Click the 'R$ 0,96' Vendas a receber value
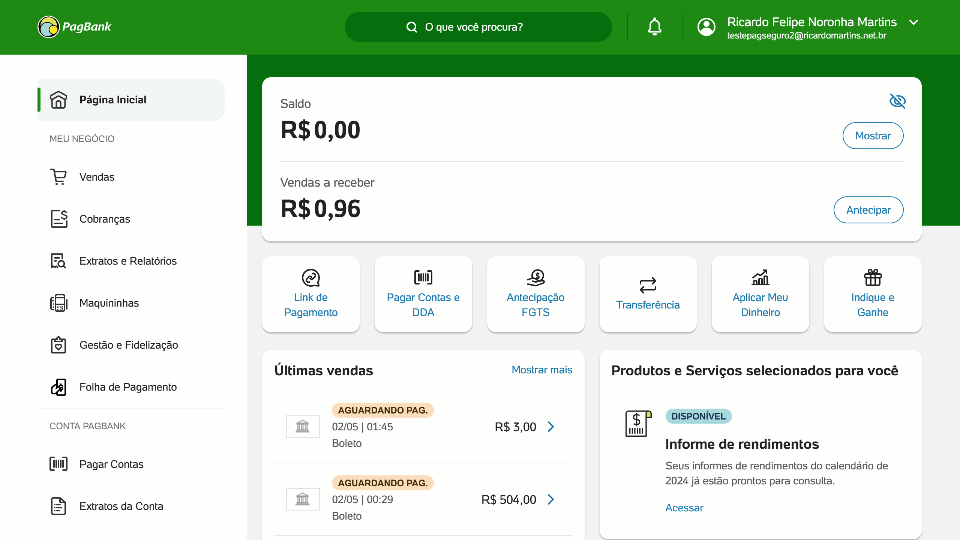Image resolution: width=960 pixels, height=540 pixels. click(x=320, y=209)
